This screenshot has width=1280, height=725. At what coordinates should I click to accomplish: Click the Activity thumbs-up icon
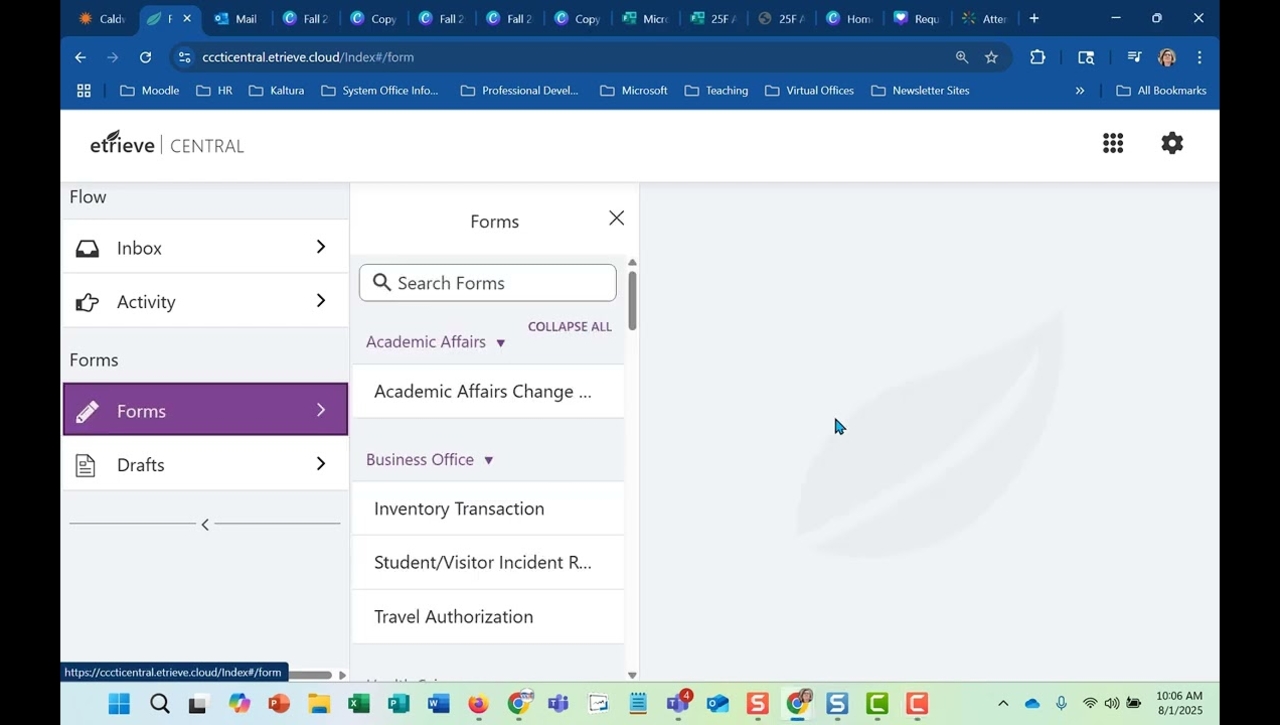pos(87,302)
